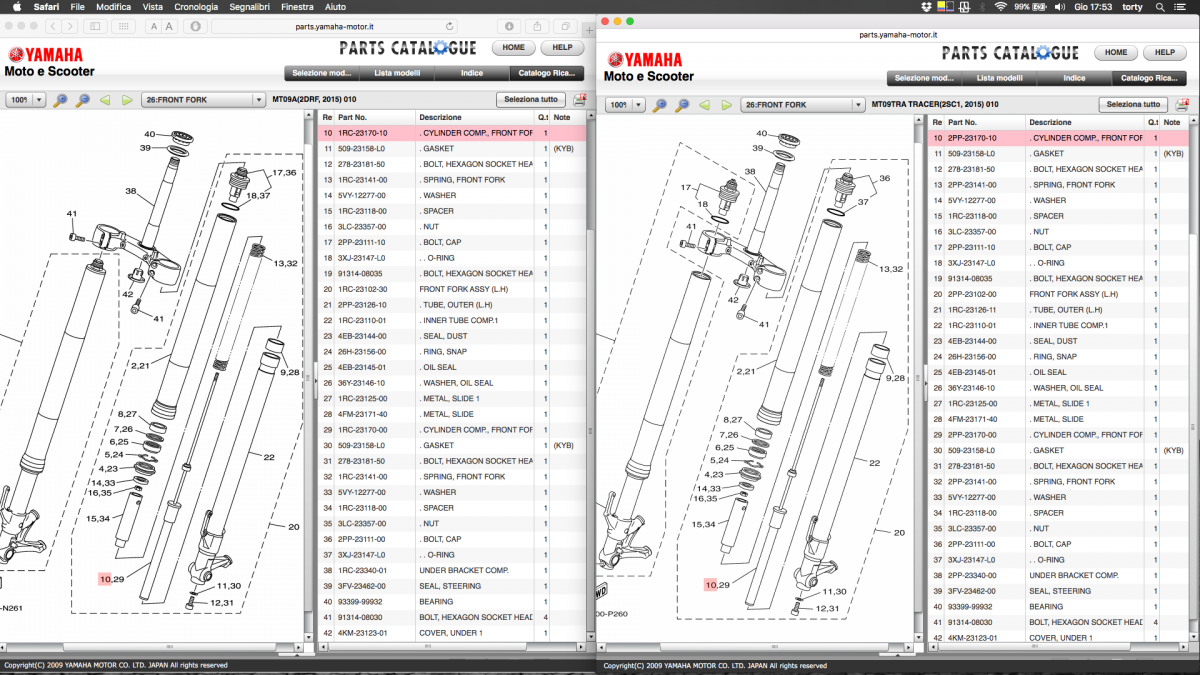Image resolution: width=1200 pixels, height=675 pixels.
Task: Print the MT09TRA Tracer parts list
Action: (x=1181, y=104)
